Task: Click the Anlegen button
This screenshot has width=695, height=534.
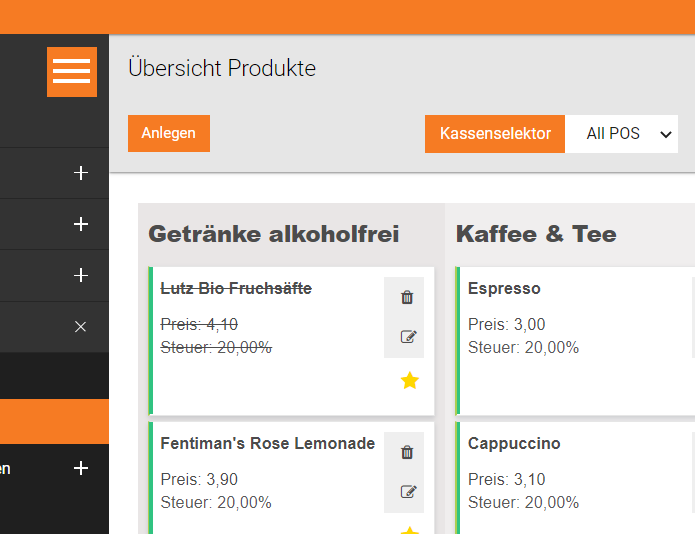Action: tap(169, 133)
